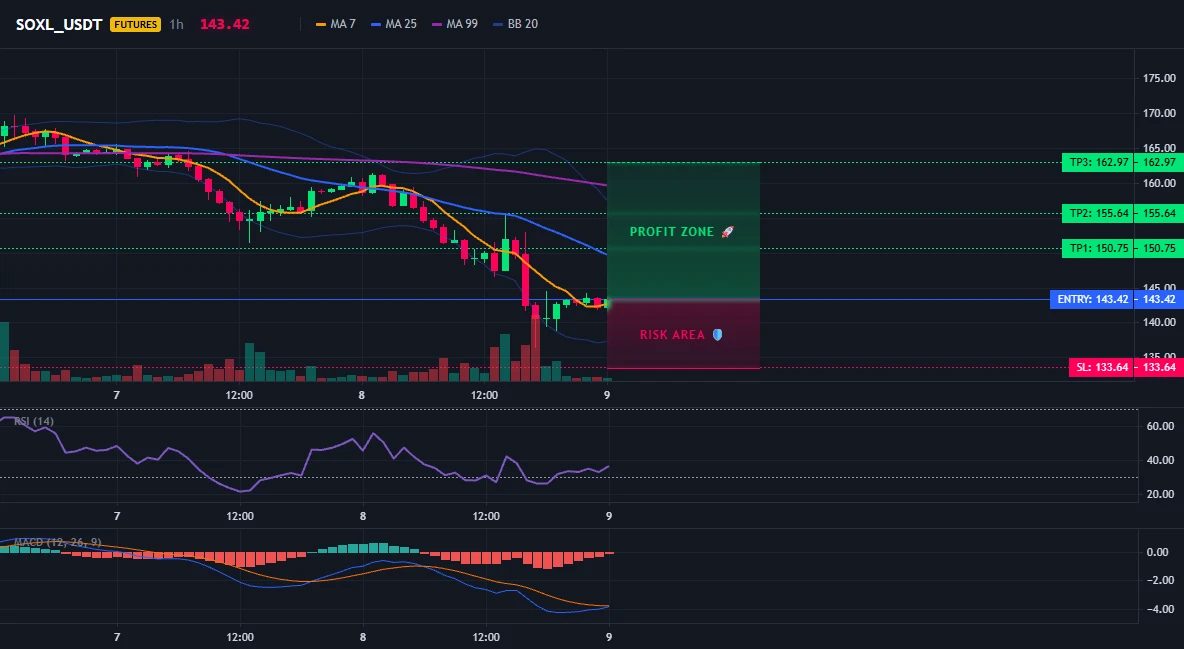Image resolution: width=1184 pixels, height=649 pixels.
Task: Select the yellow FUTURES badge
Action: pyautogui.click(x=135, y=24)
